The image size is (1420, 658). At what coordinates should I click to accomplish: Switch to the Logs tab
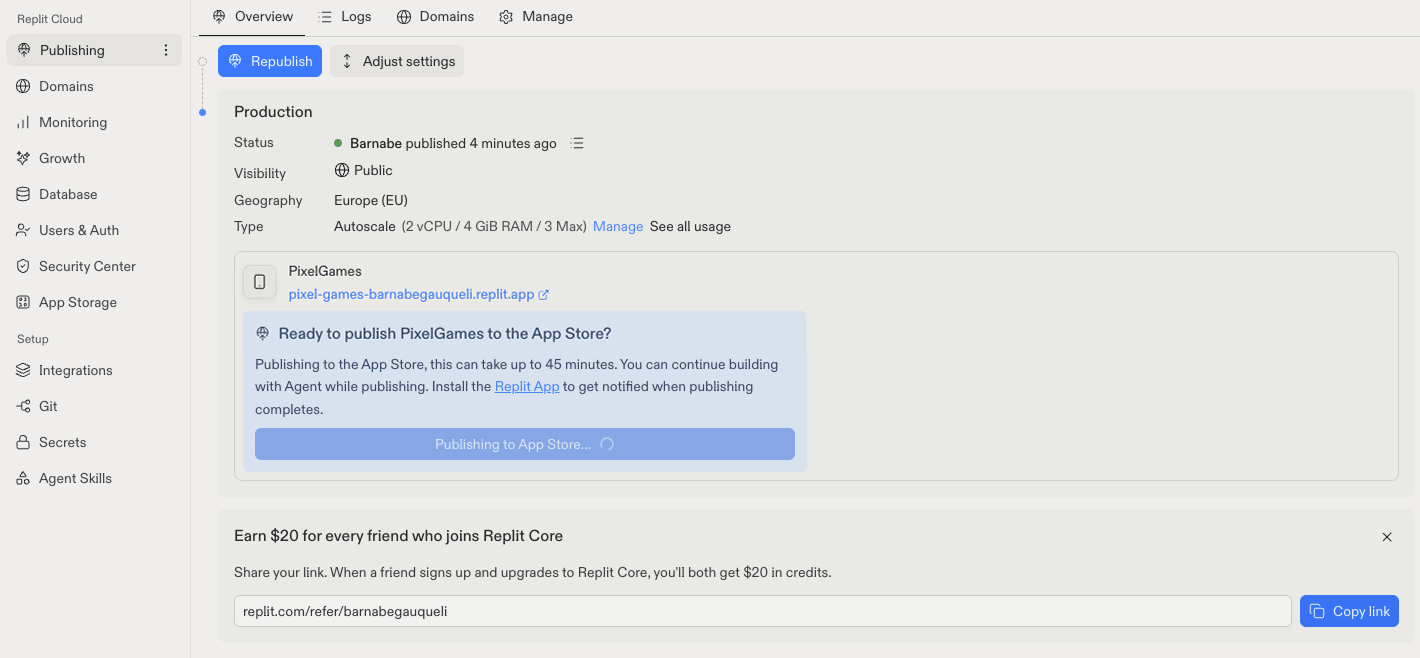click(x=344, y=17)
